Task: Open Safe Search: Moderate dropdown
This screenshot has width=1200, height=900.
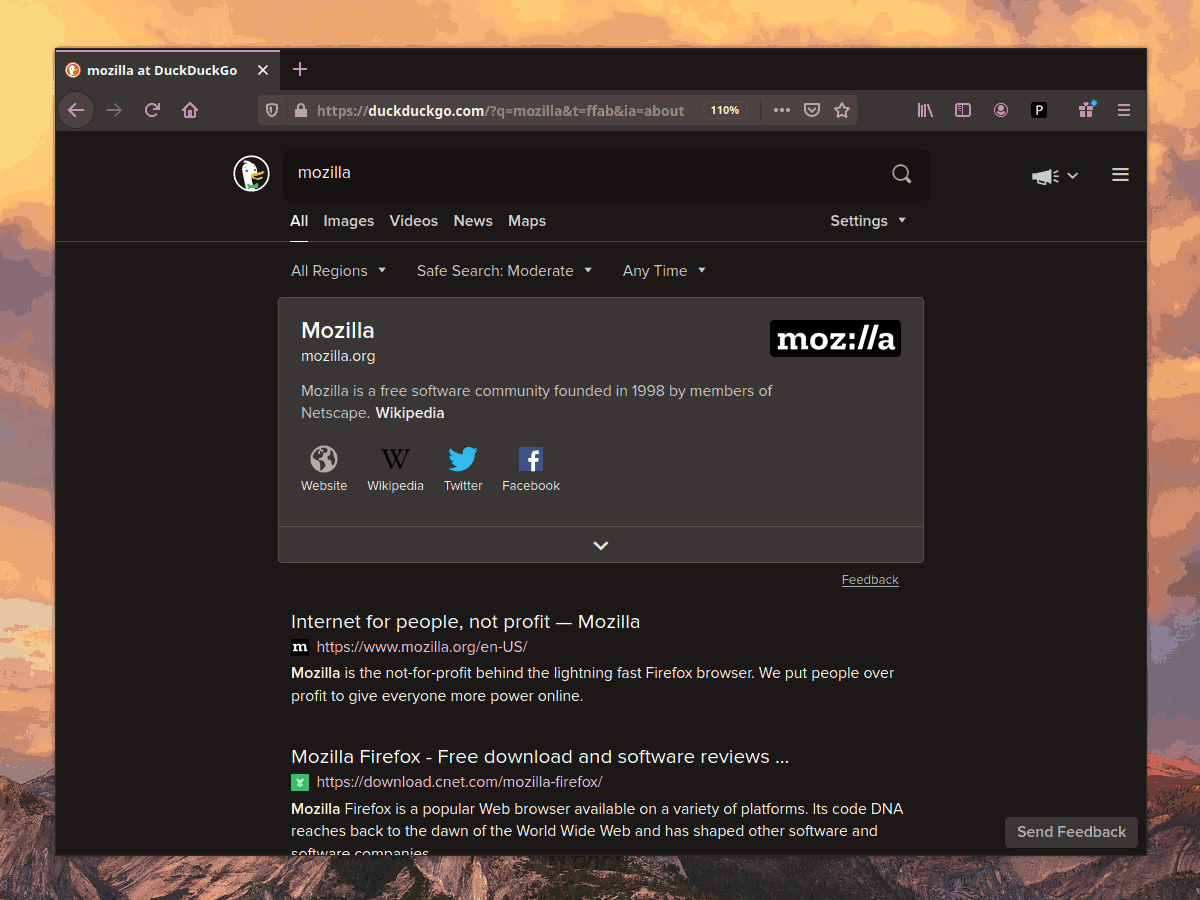Action: click(x=505, y=271)
